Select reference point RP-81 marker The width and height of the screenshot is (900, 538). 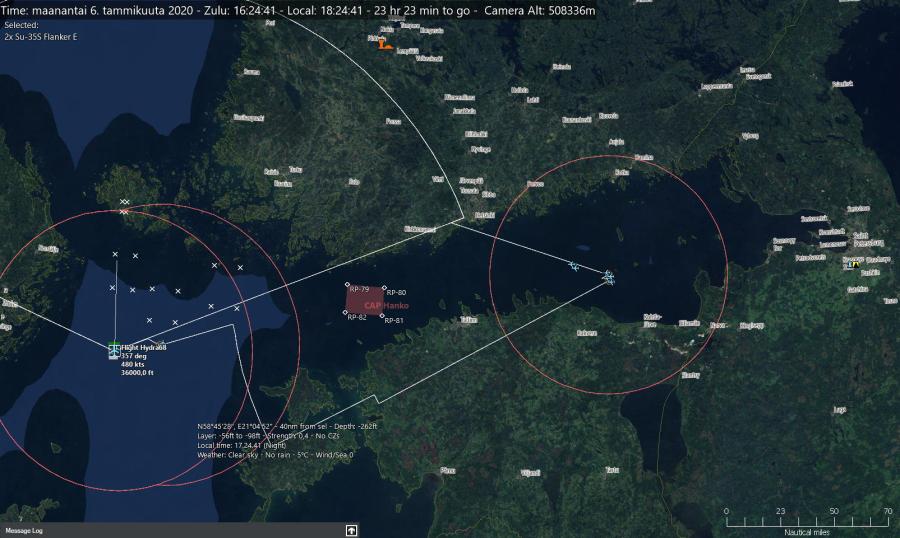382,316
